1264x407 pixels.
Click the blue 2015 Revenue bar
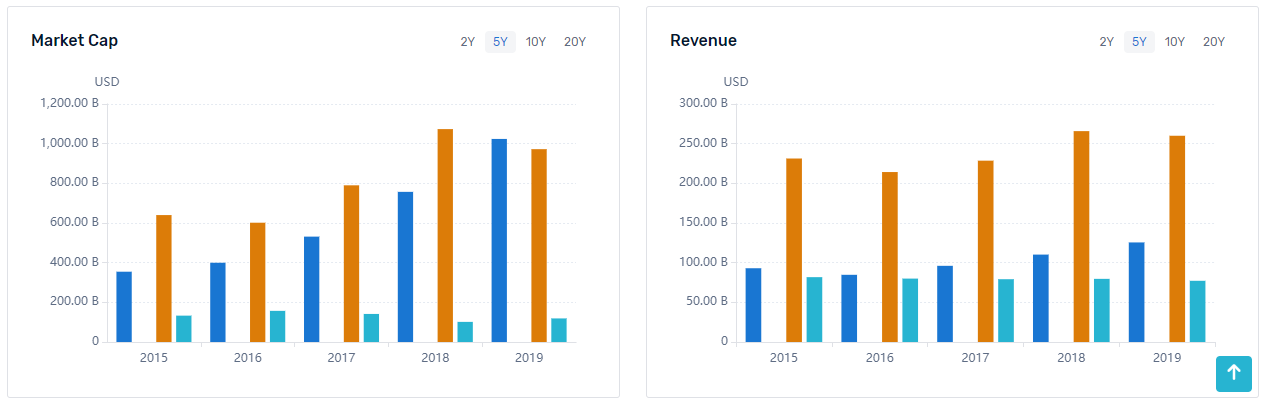[x=753, y=305]
